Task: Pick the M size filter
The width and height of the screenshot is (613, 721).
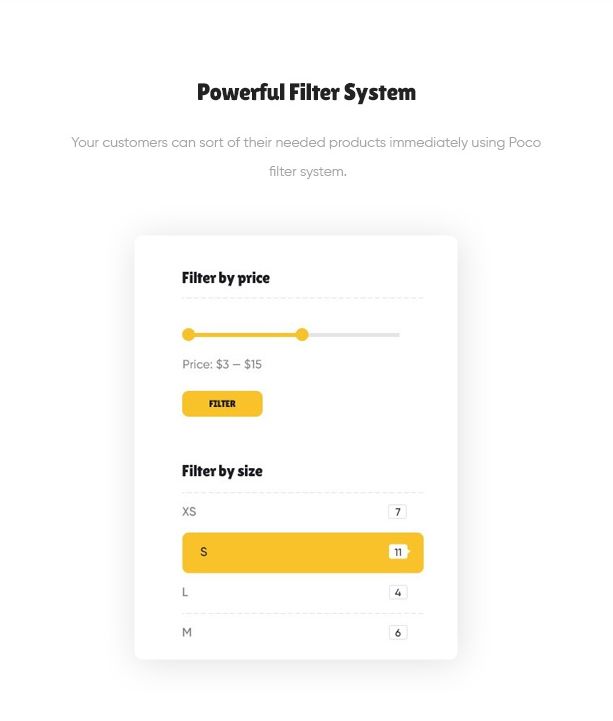Action: (x=187, y=632)
